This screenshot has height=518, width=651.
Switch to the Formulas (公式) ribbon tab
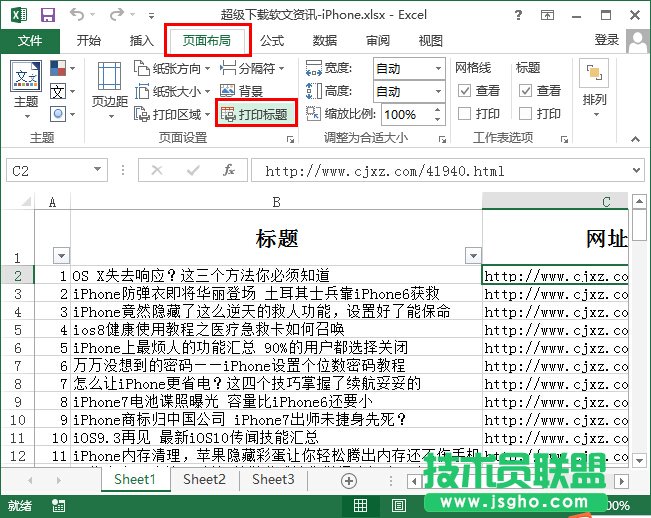coord(272,41)
